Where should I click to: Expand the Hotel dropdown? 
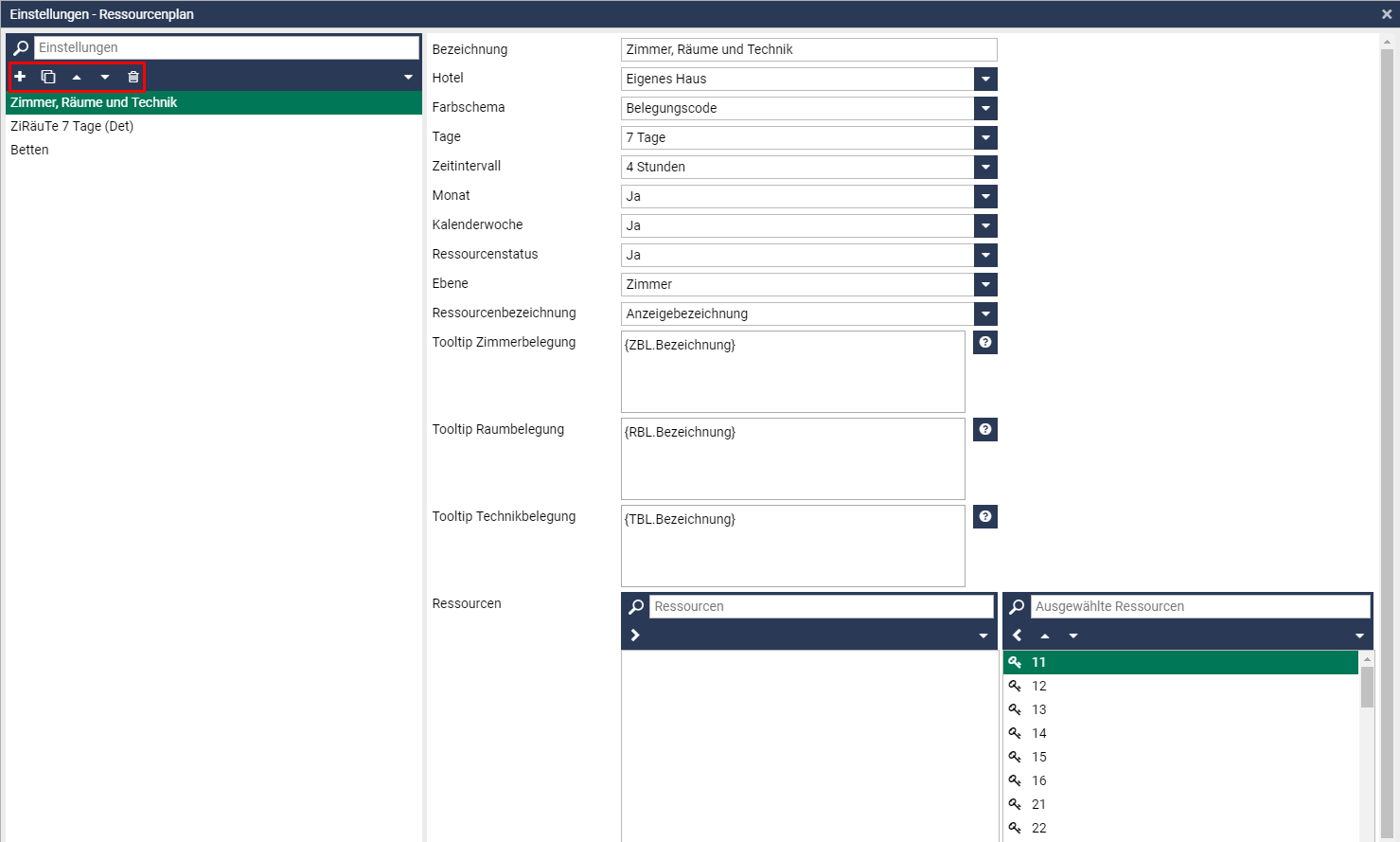pyautogui.click(x=985, y=79)
